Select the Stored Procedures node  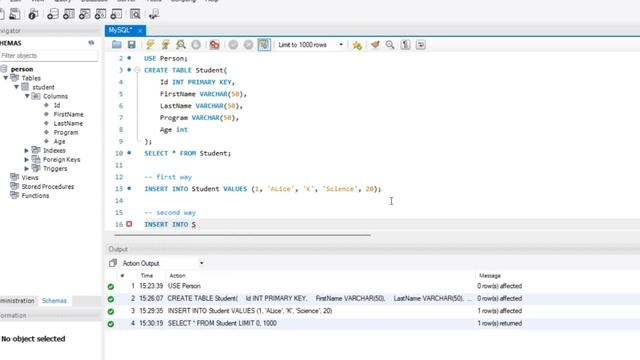pyautogui.click(x=48, y=187)
